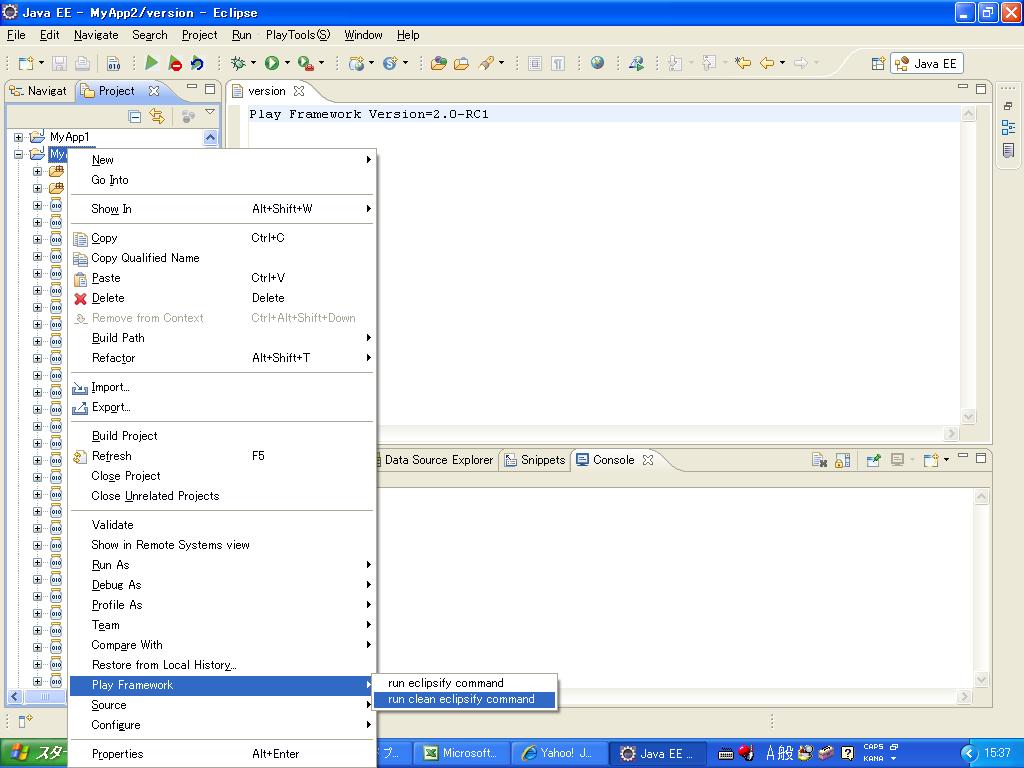Open the External Tools dropdown arrow
Viewport: 1024px width, 768px height.
321,63
